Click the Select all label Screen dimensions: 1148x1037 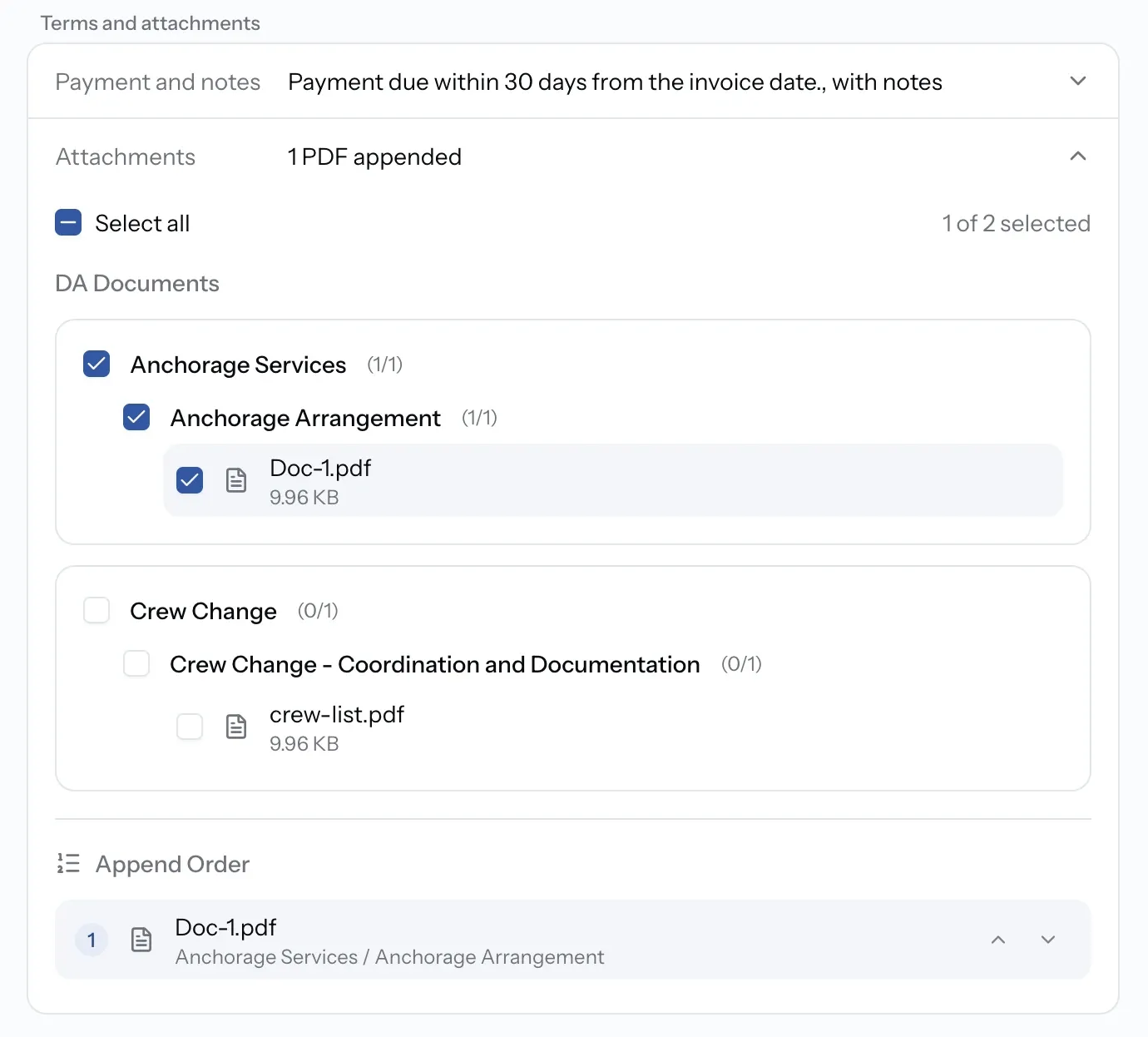pyautogui.click(x=142, y=223)
